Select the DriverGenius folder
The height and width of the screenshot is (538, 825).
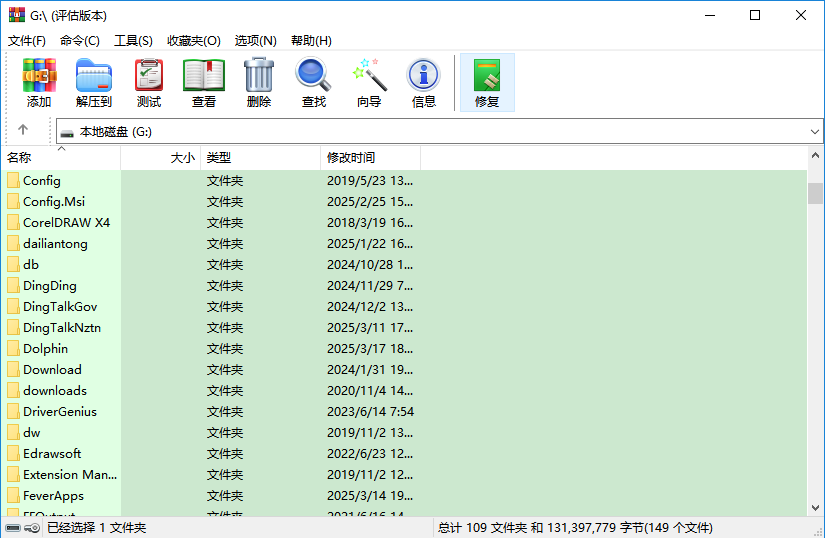(x=60, y=412)
